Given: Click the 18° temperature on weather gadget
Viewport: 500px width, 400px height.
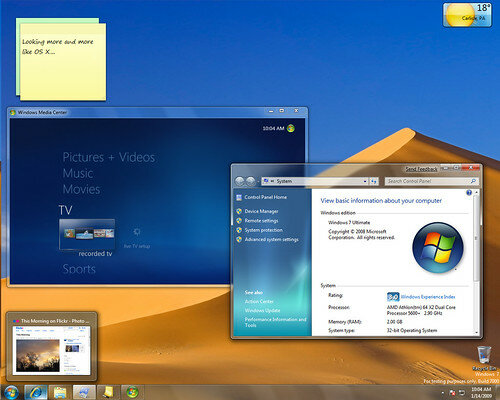Looking at the screenshot, I should point(483,8).
